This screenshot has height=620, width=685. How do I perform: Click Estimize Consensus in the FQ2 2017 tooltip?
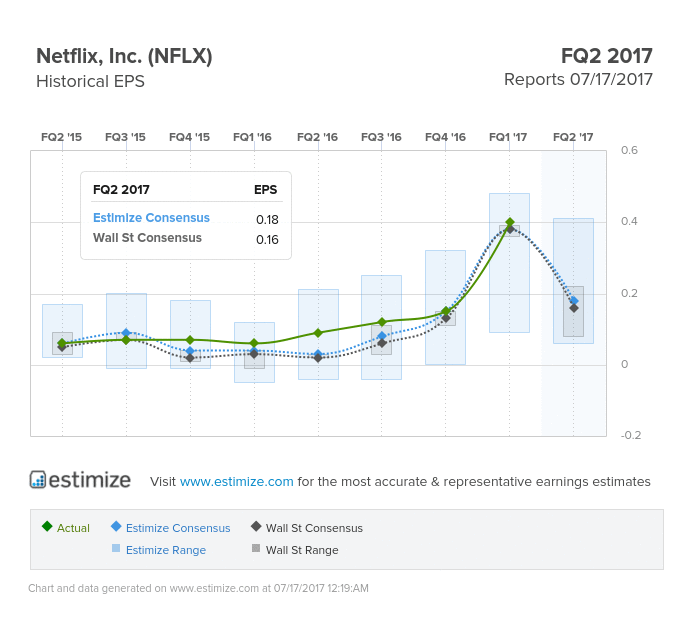click(x=151, y=218)
